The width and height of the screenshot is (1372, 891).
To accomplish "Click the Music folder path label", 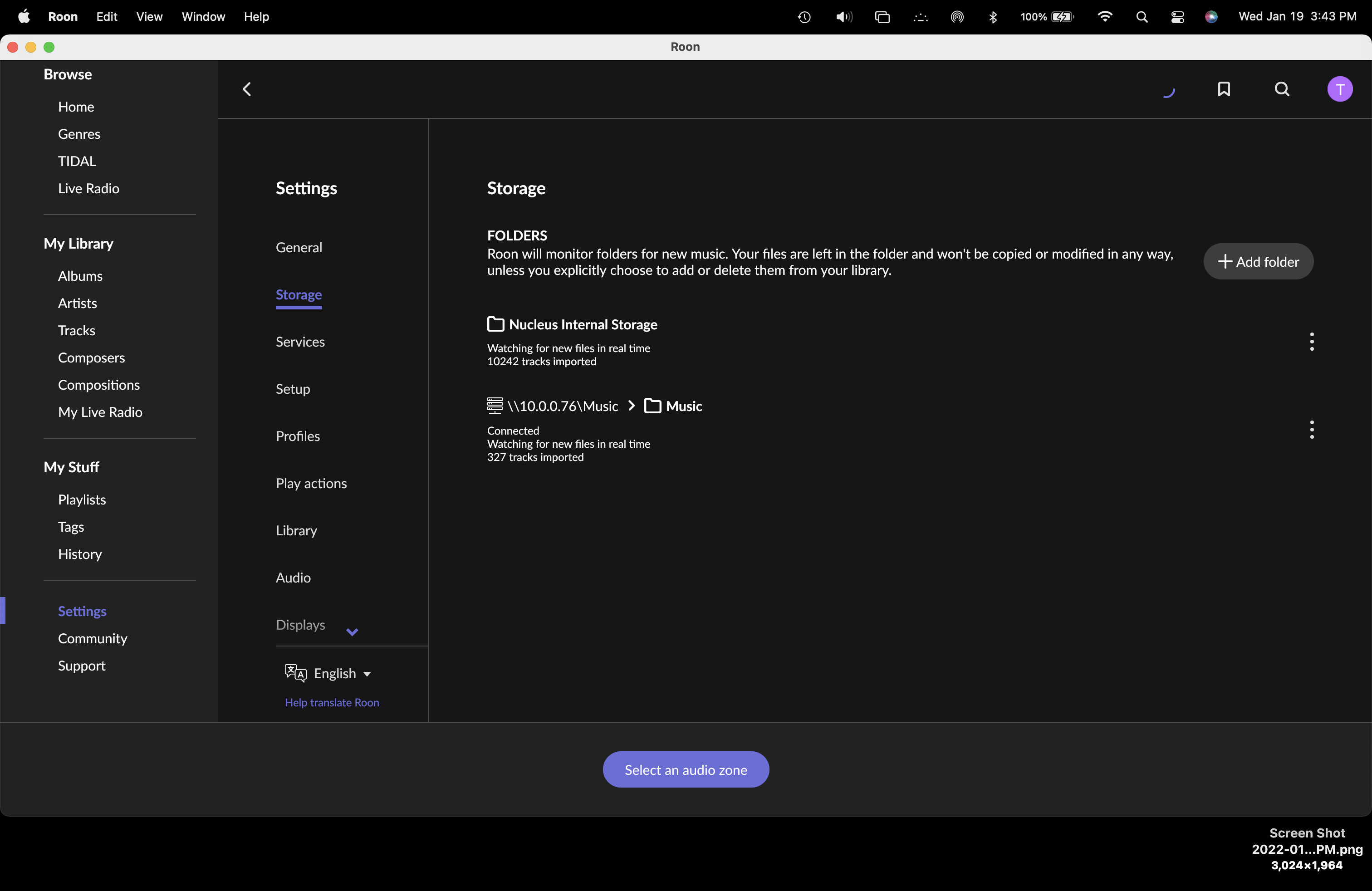I will point(684,406).
